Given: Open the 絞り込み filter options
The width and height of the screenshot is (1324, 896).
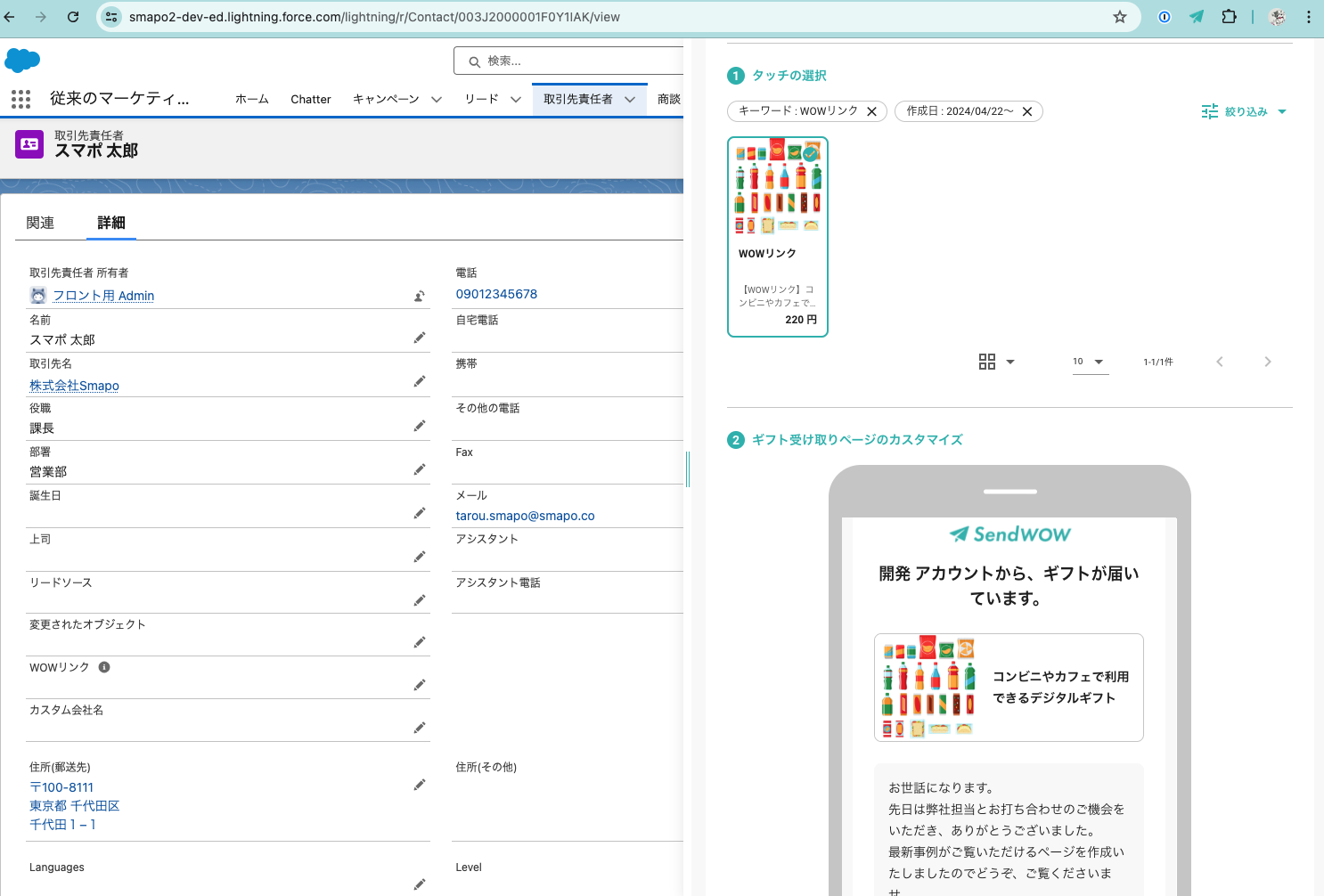Looking at the screenshot, I should click(1244, 111).
